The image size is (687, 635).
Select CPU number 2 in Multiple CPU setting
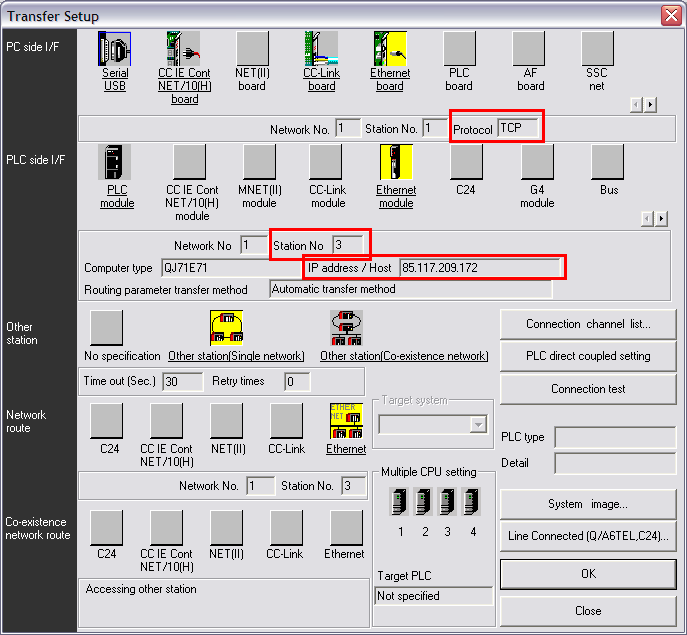click(423, 501)
